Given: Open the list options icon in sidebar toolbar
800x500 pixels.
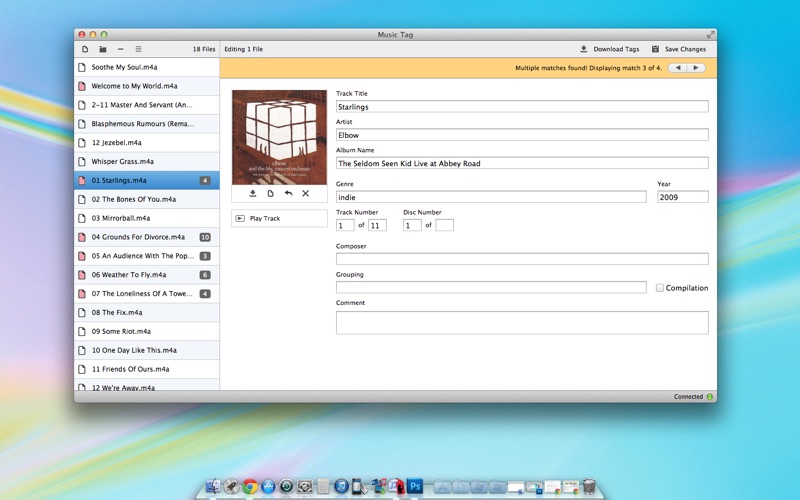Looking at the screenshot, I should [138, 49].
